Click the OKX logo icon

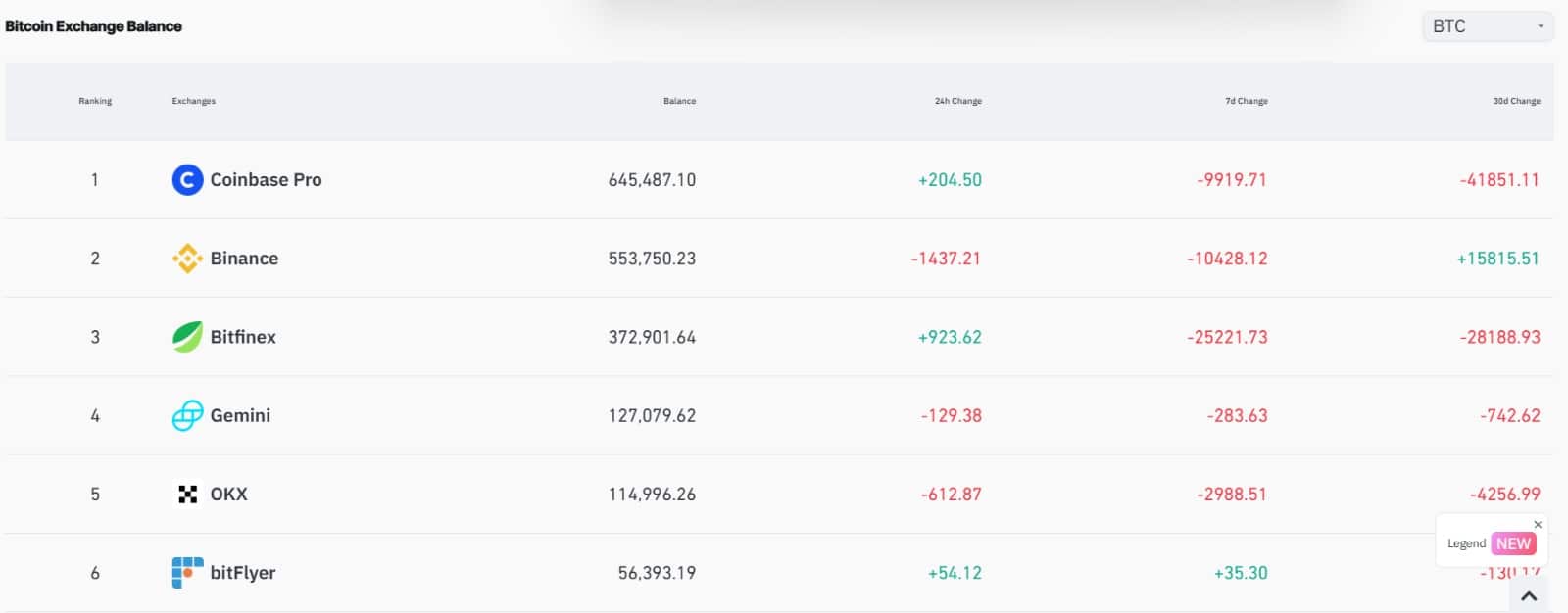click(187, 495)
